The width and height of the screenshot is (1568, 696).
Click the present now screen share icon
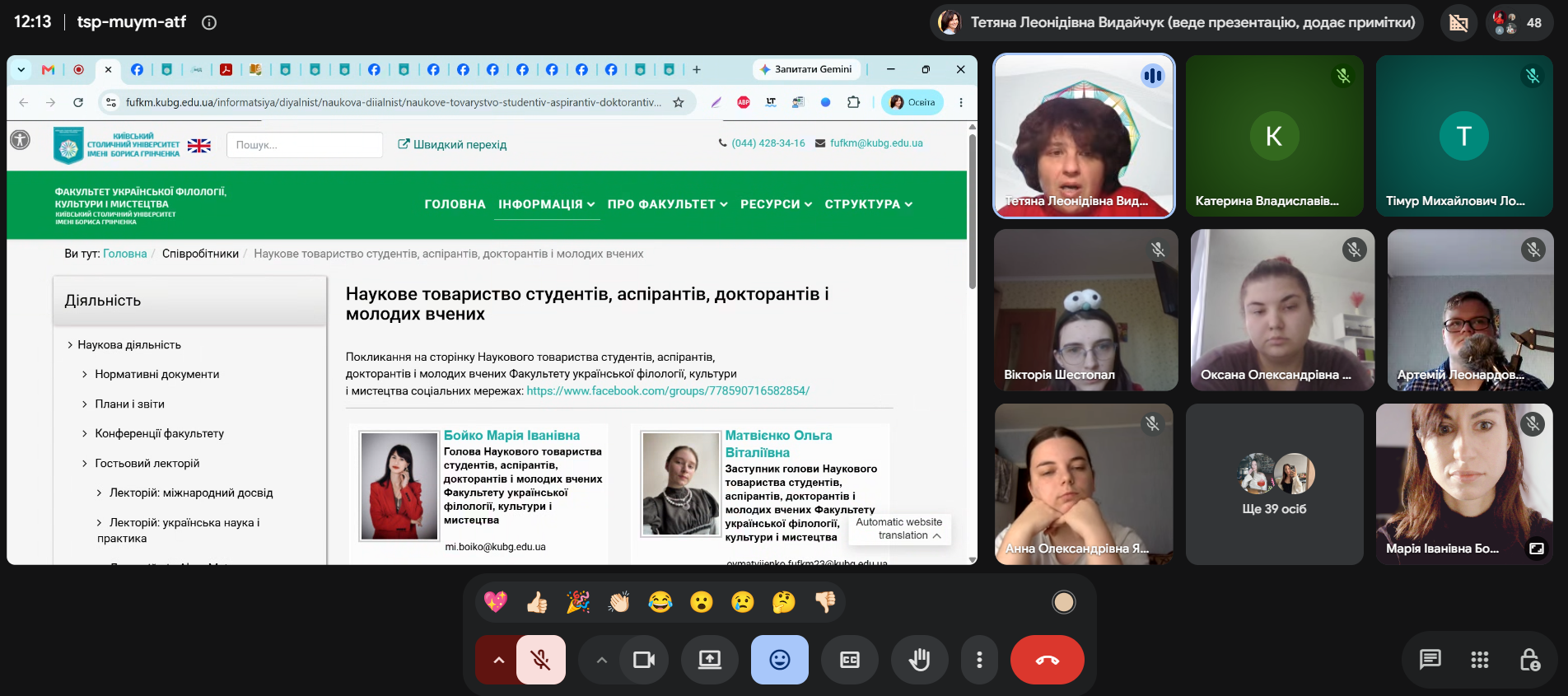click(x=710, y=660)
